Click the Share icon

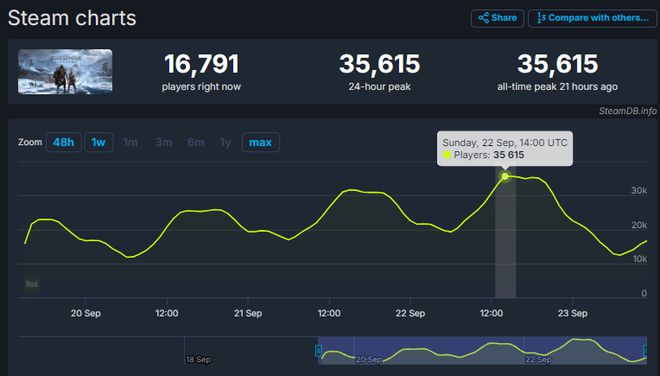click(484, 18)
